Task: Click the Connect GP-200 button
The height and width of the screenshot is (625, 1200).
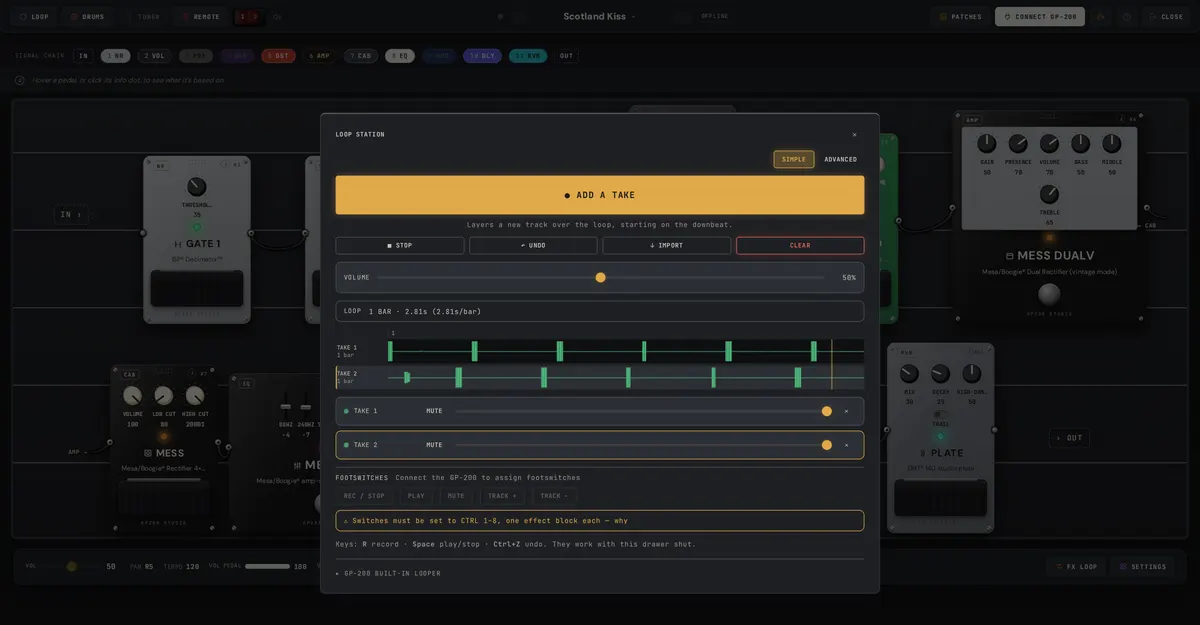Action: pyautogui.click(x=1040, y=17)
